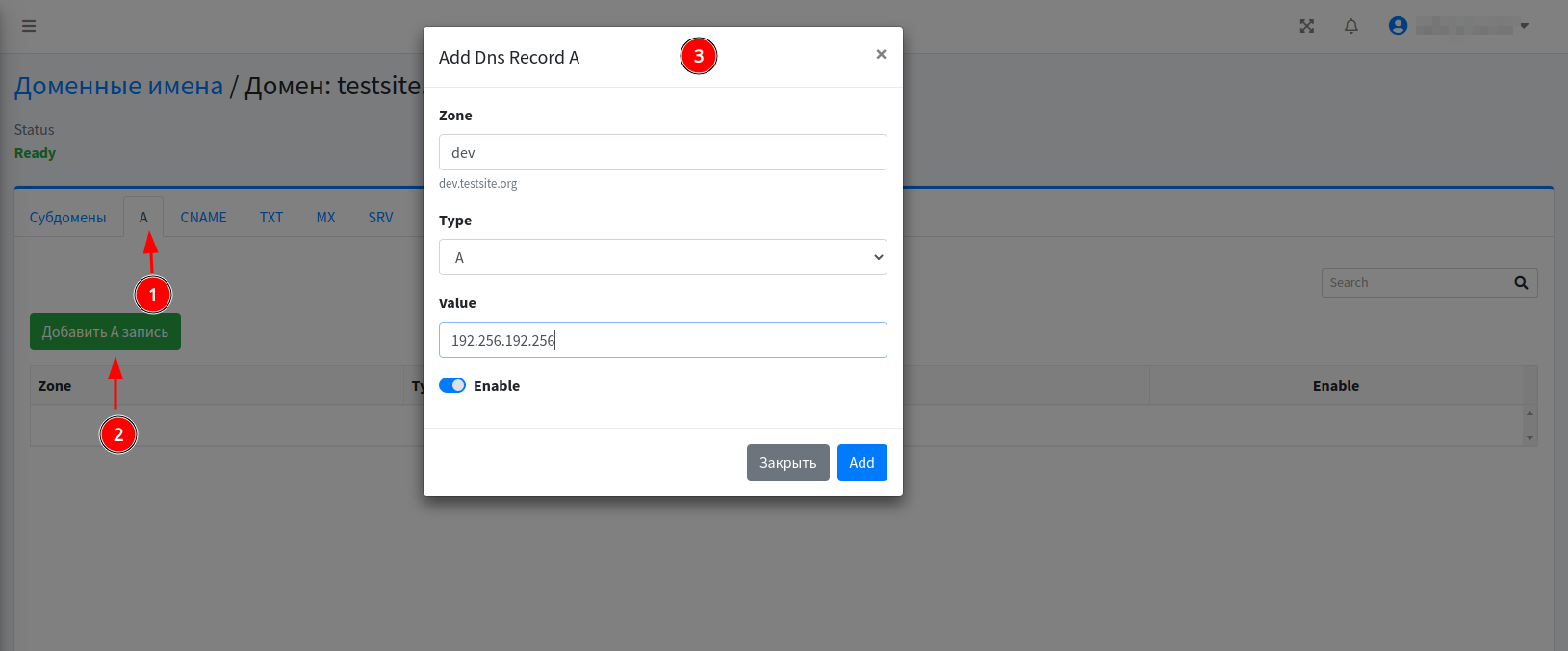The height and width of the screenshot is (651, 1568).
Task: Focus the Value IP address field
Action: 662,340
